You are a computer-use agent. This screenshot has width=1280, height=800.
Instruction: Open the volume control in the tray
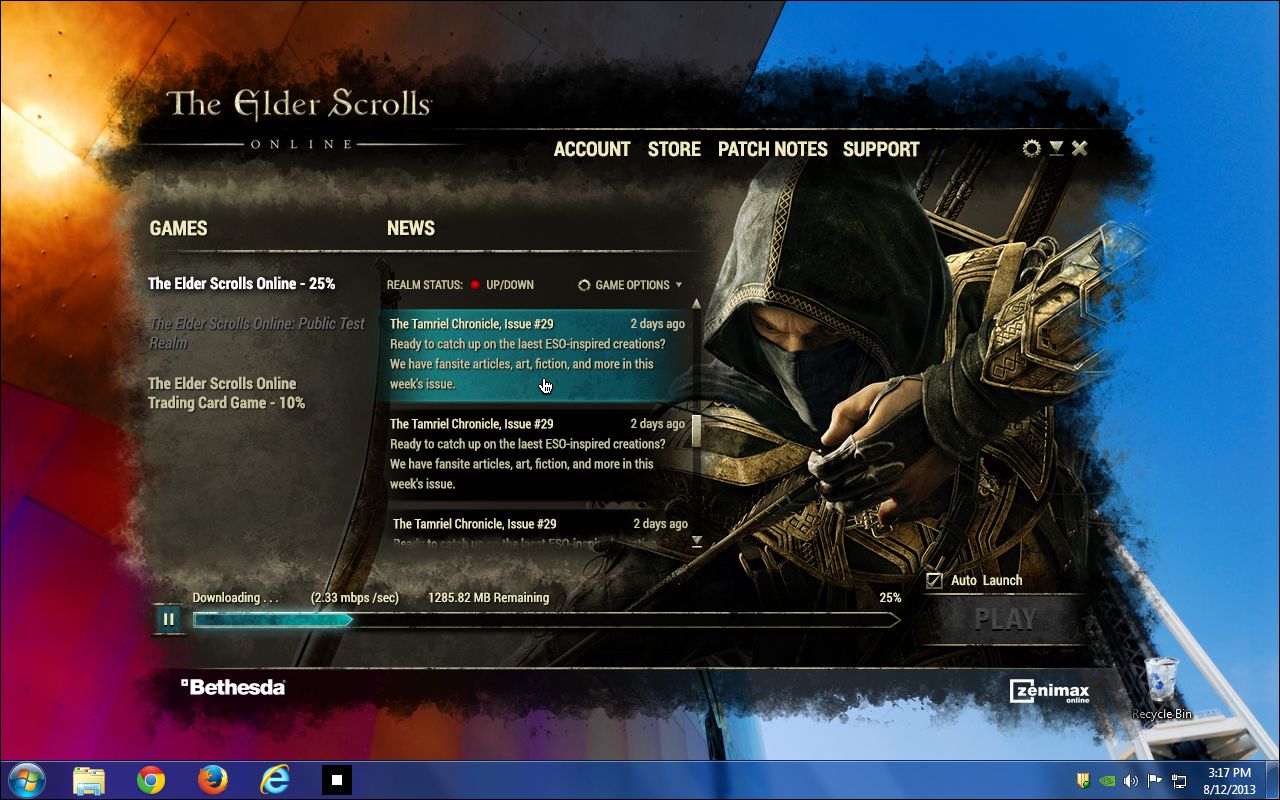tap(1131, 780)
